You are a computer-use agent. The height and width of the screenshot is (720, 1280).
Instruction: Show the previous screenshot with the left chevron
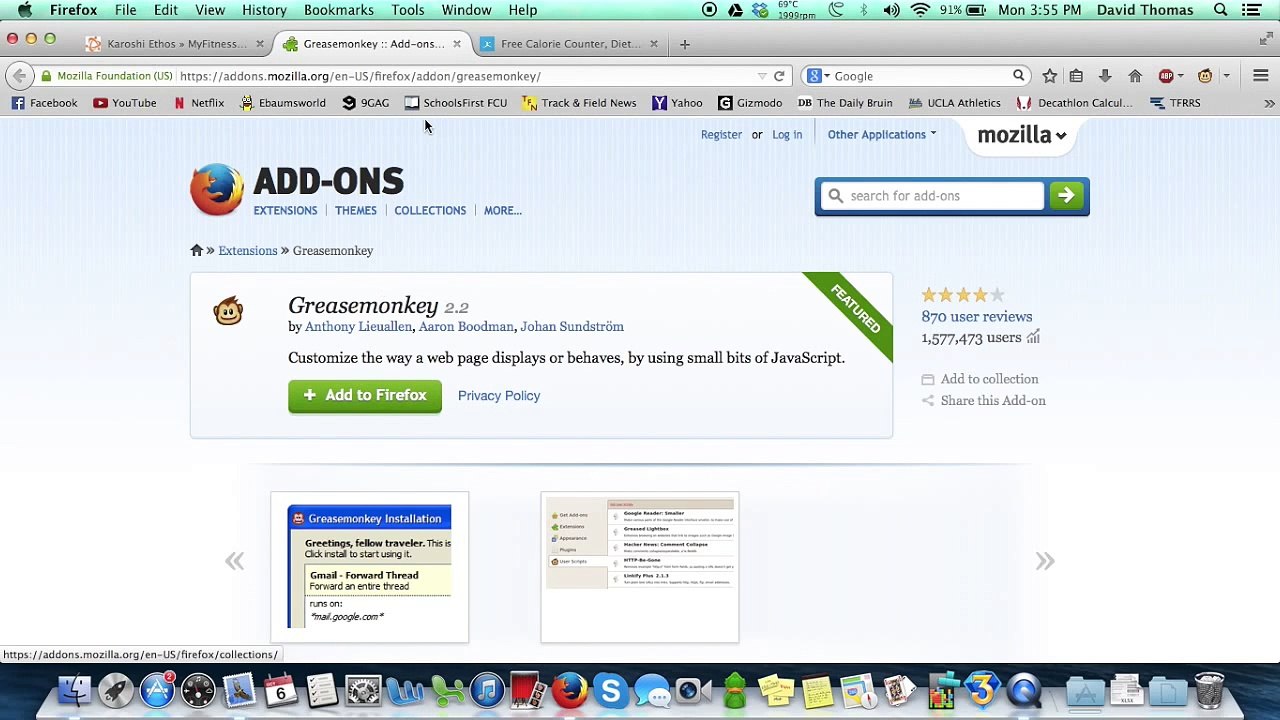click(234, 561)
